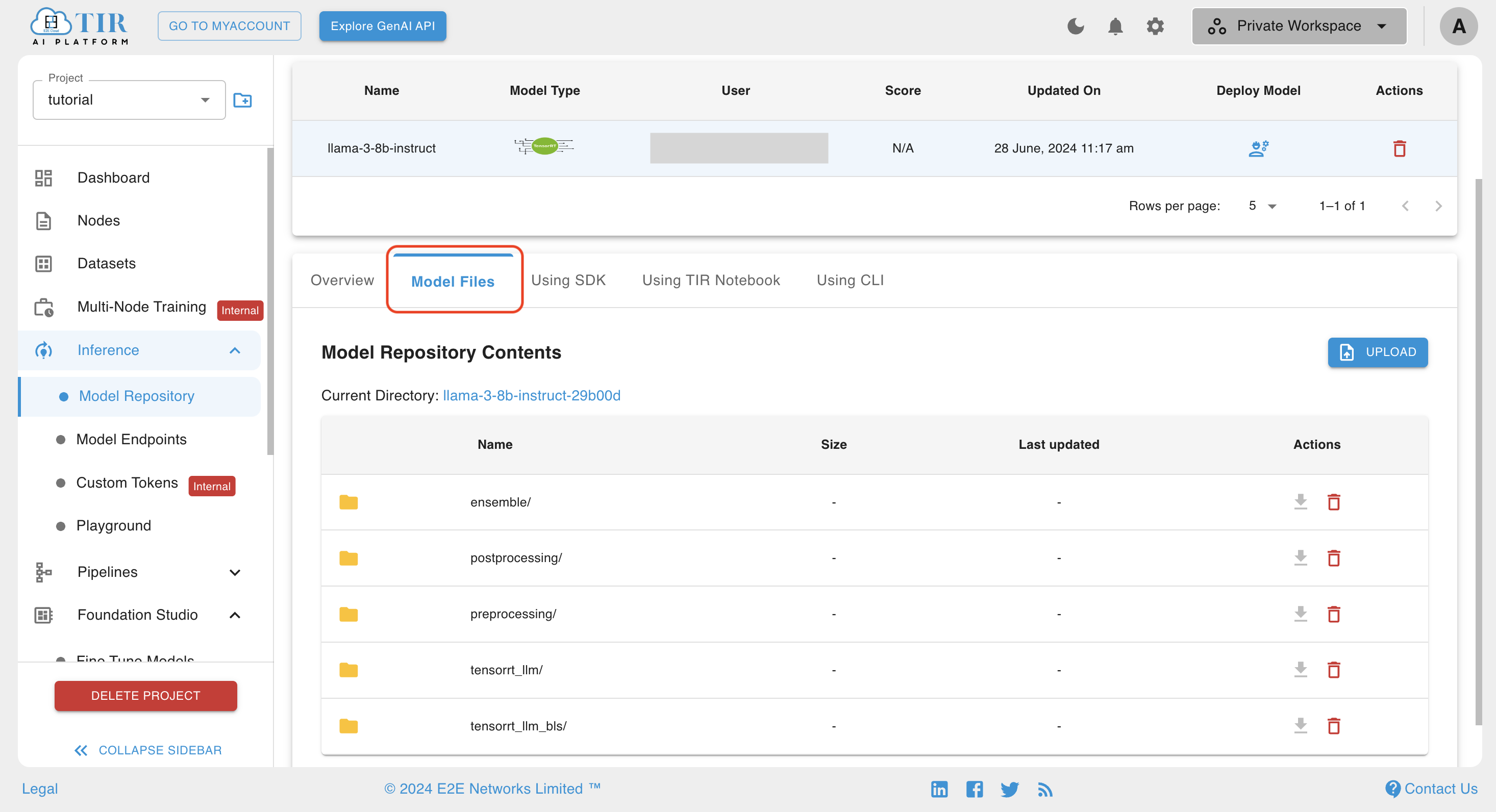This screenshot has height=812, width=1496.
Task: Select the tutorial project dropdown
Action: click(128, 99)
